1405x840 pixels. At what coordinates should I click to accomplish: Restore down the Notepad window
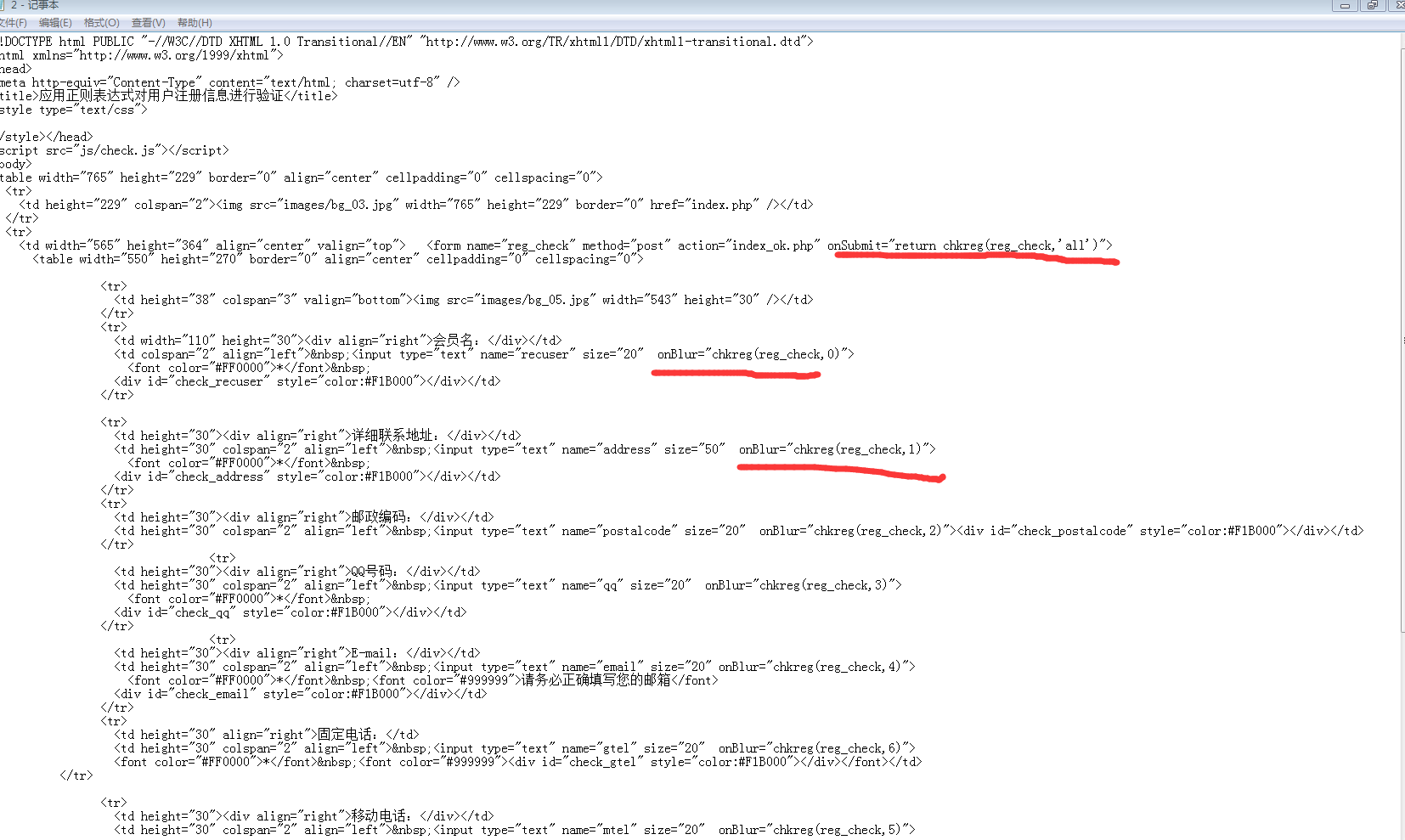[1372, 5]
